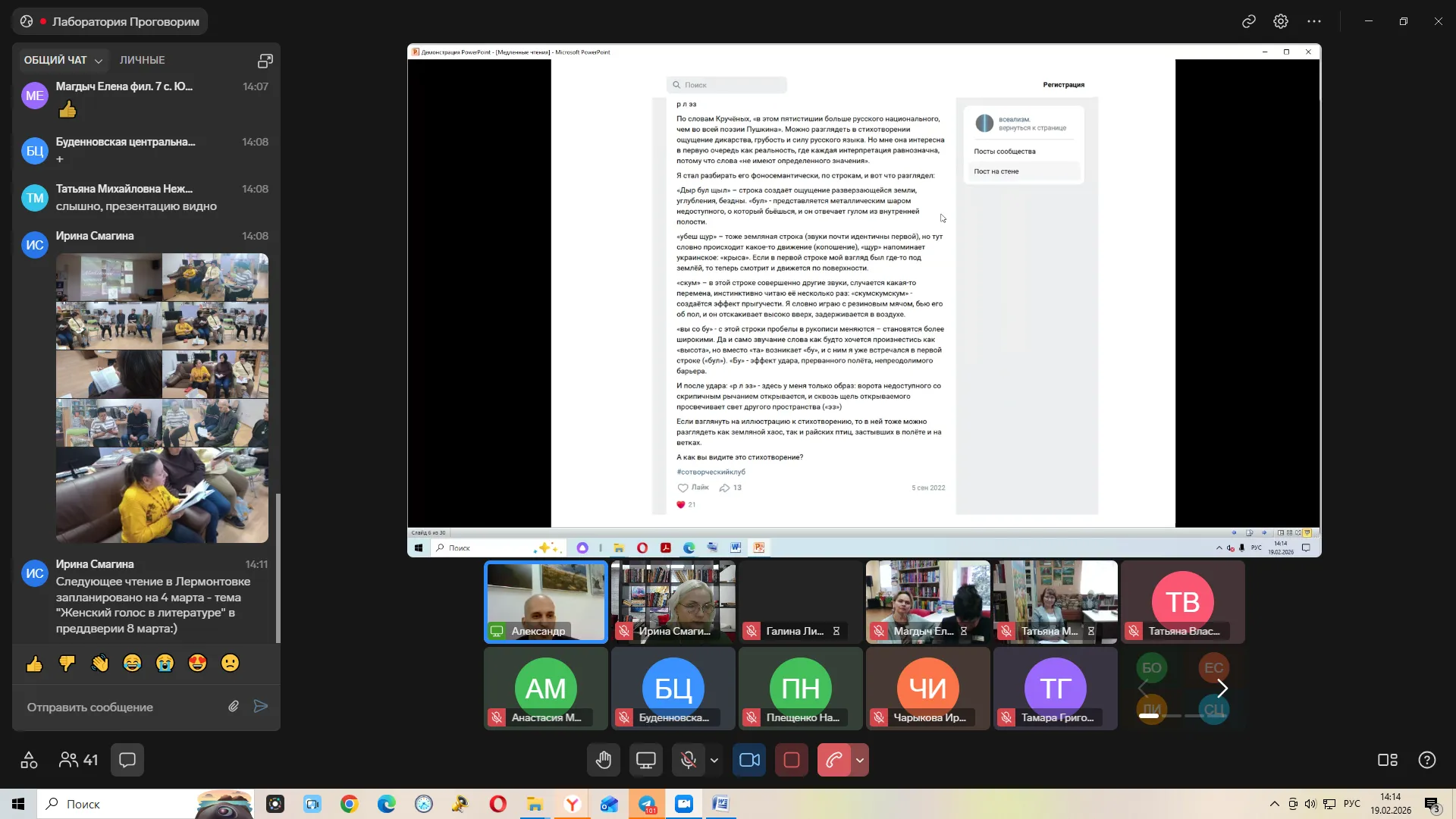
Task: Open the РУС input language switcher
Action: [x=1352, y=804]
